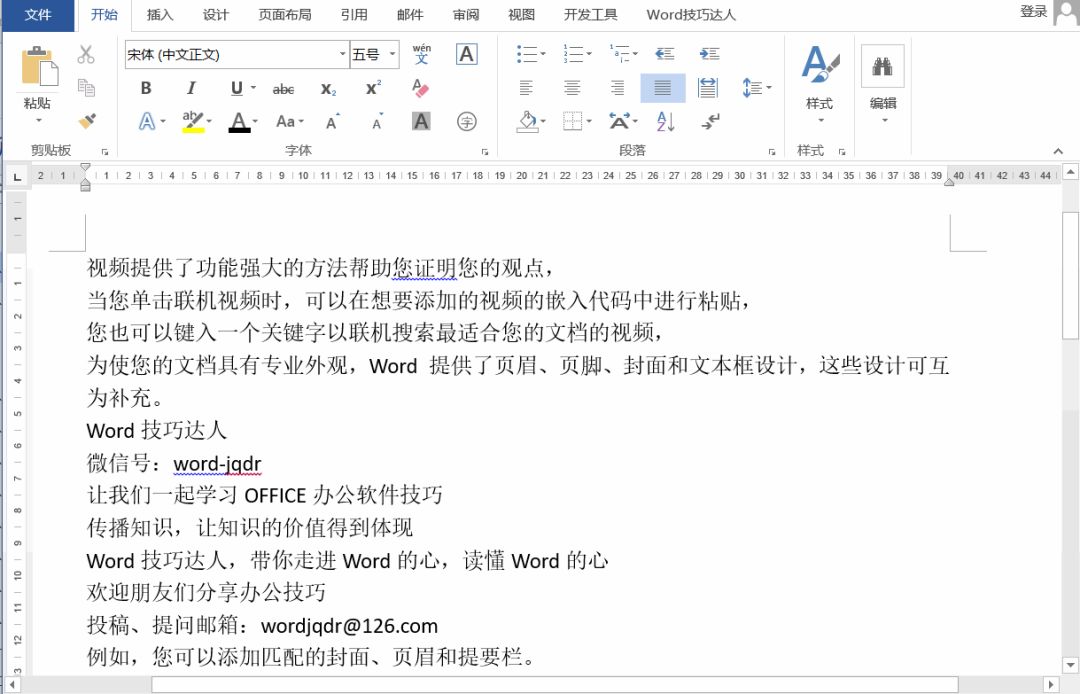Open the 文件 File tab

[38, 14]
